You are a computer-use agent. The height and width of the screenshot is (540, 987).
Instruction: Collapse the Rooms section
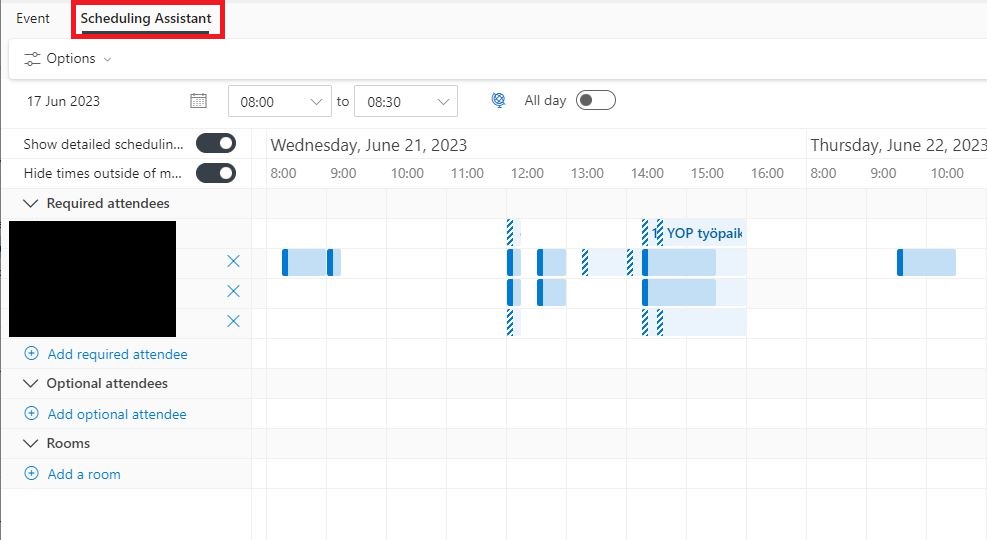pyautogui.click(x=30, y=443)
